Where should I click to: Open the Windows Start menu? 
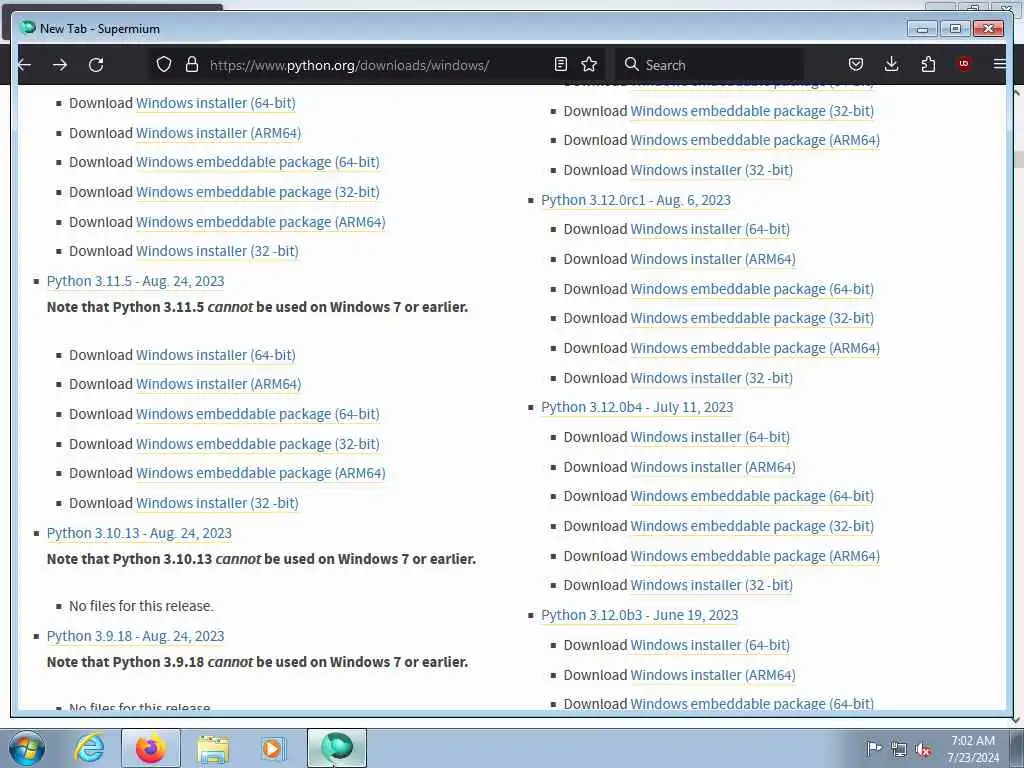click(27, 748)
